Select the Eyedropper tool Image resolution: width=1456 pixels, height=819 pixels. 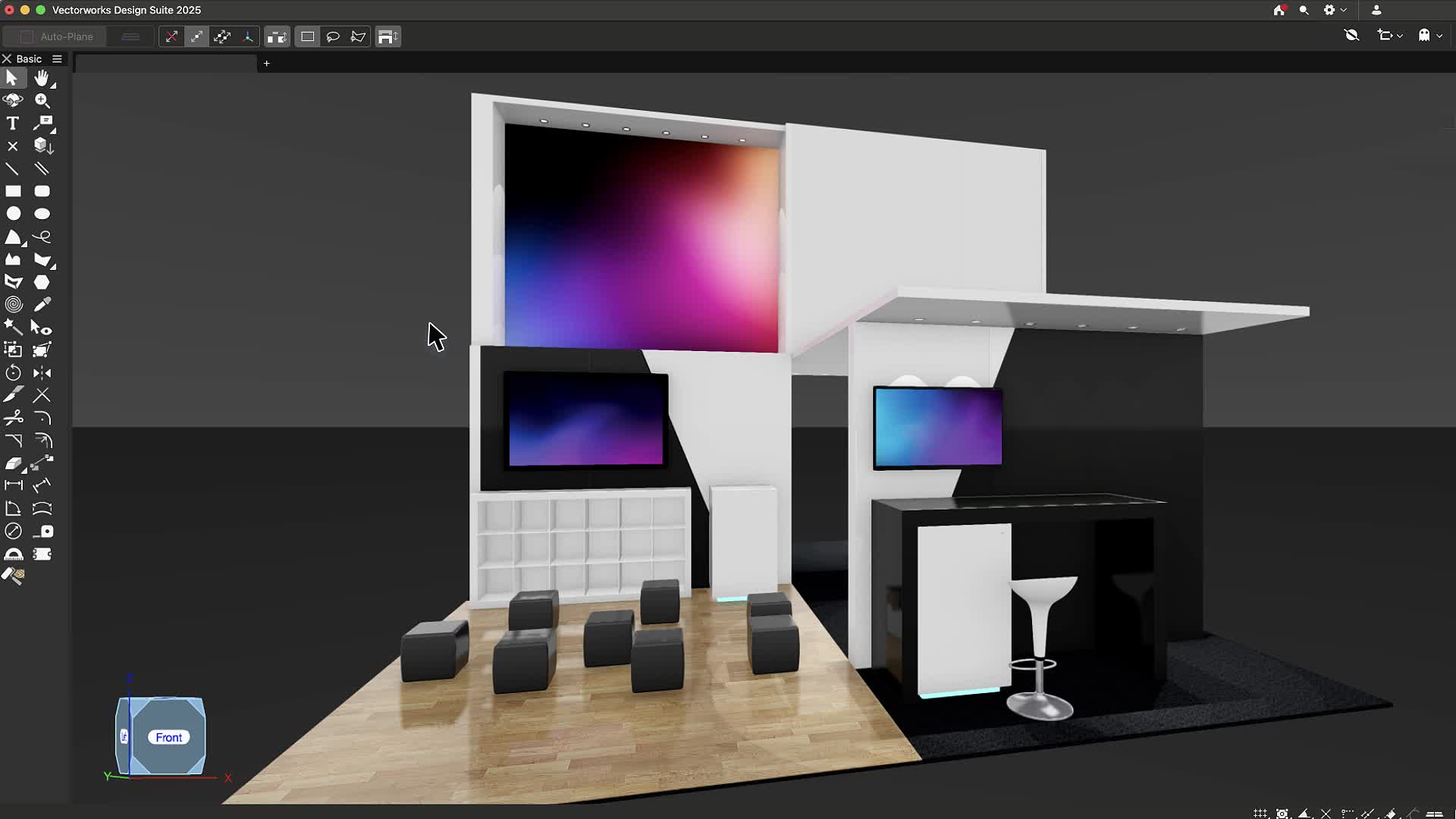coord(42,305)
